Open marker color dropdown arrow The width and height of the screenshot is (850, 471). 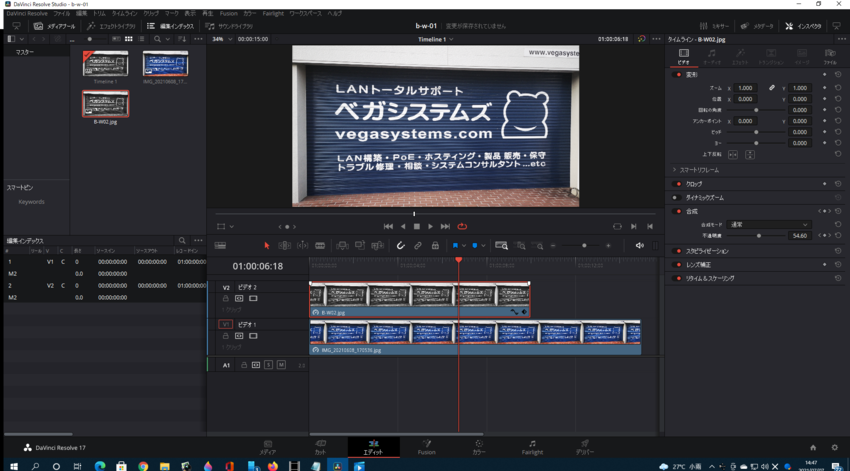tap(483, 246)
